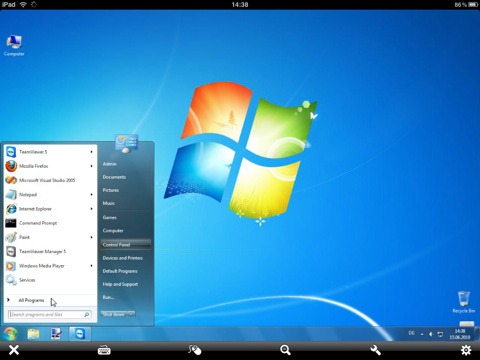
Task: Click the Show desktop strip at taskbar end
Action: [477, 334]
